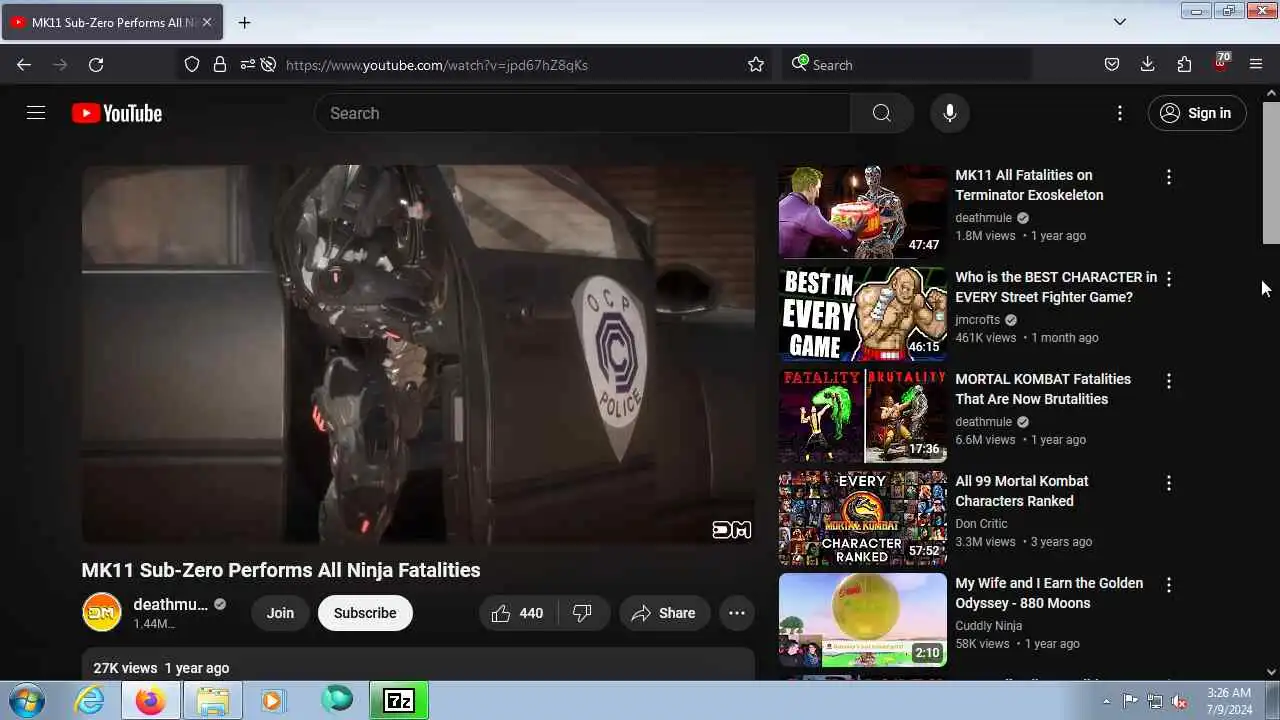Open deathmule channel under Terminator video

tap(984, 218)
